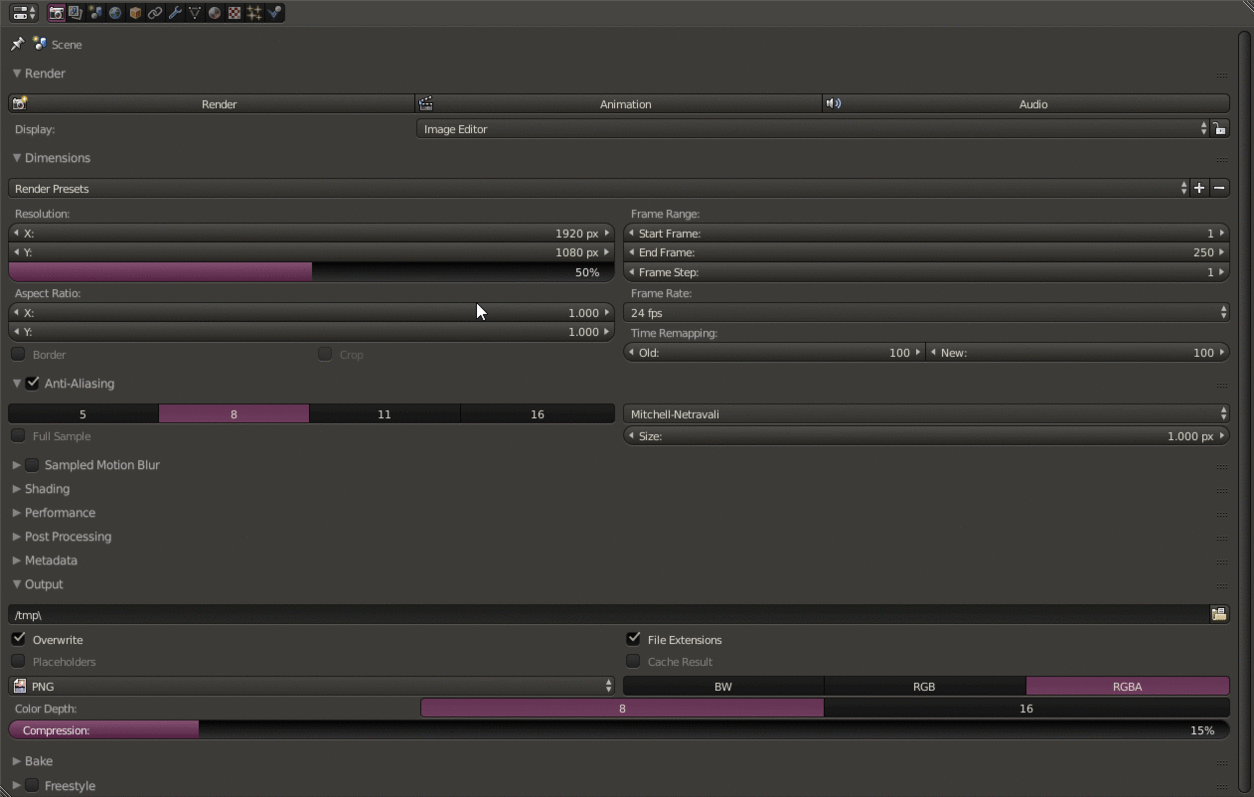
Task: Click the Audio mixdown button
Action: 1026,104
